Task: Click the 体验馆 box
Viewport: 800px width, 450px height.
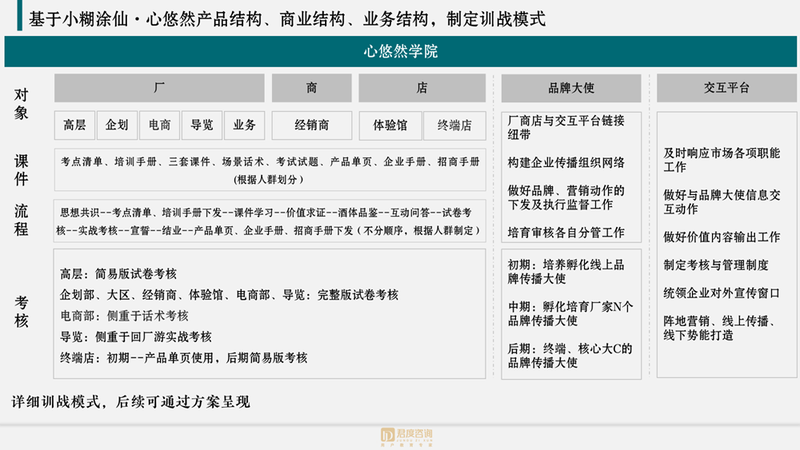Action: (x=390, y=125)
